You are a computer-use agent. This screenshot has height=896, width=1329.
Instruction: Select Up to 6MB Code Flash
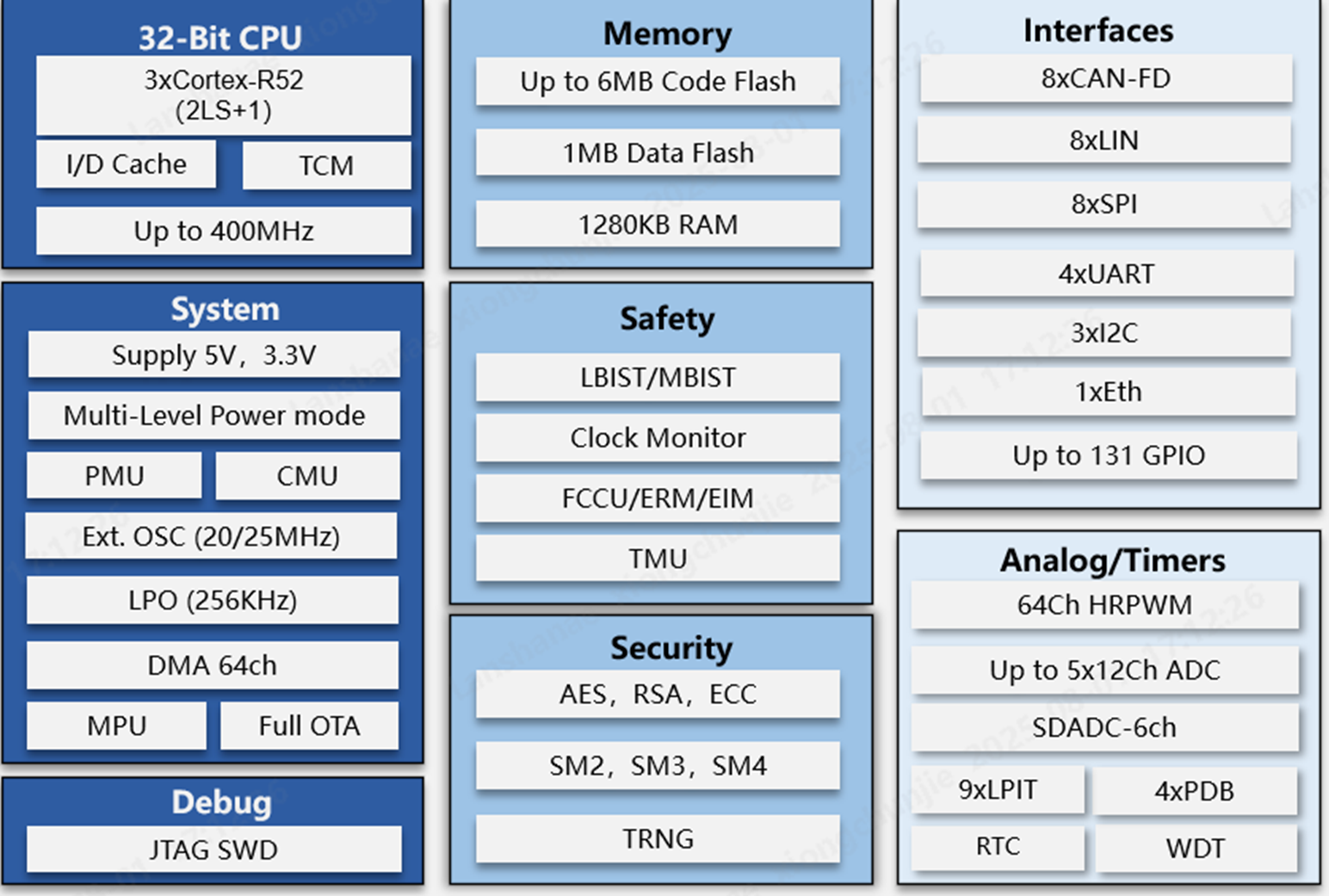(x=658, y=82)
